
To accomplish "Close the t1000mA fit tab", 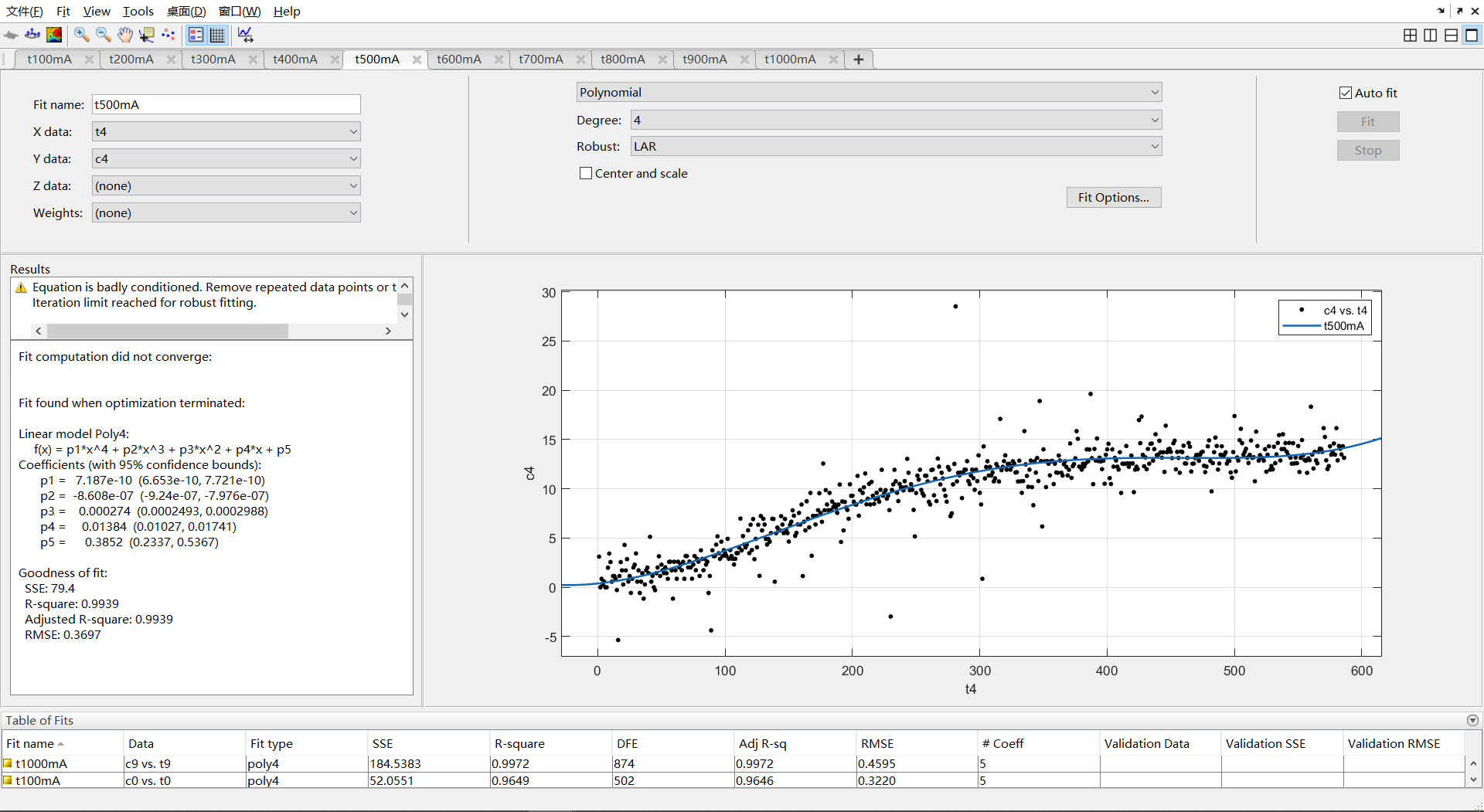I will [x=833, y=59].
